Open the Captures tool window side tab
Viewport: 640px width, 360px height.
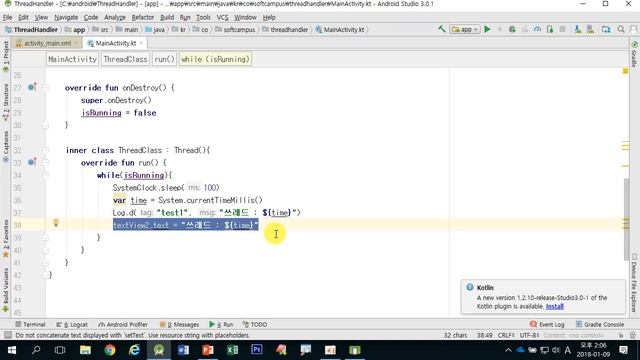coord(5,146)
